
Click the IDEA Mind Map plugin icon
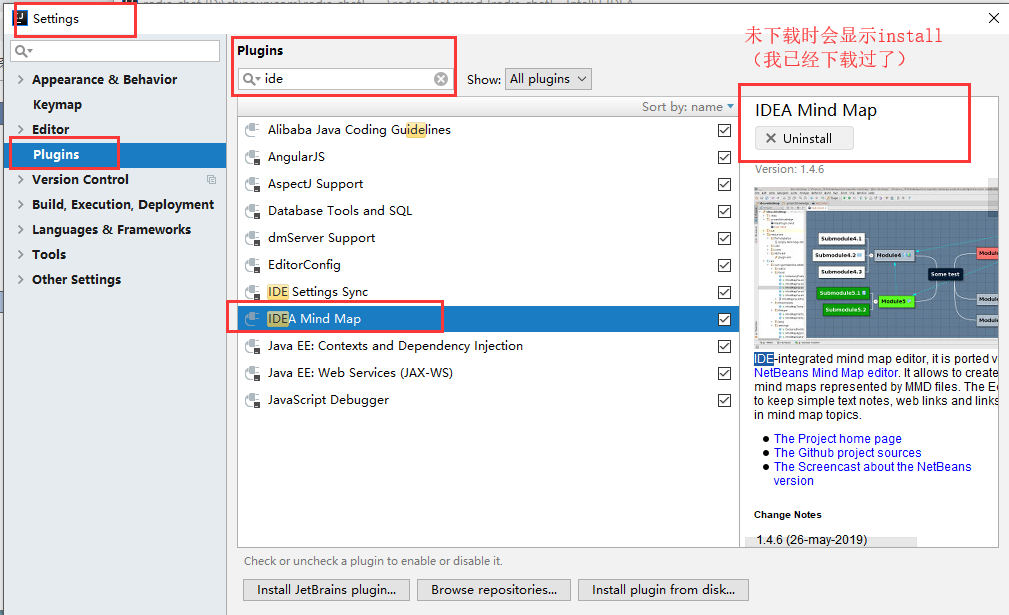point(252,319)
